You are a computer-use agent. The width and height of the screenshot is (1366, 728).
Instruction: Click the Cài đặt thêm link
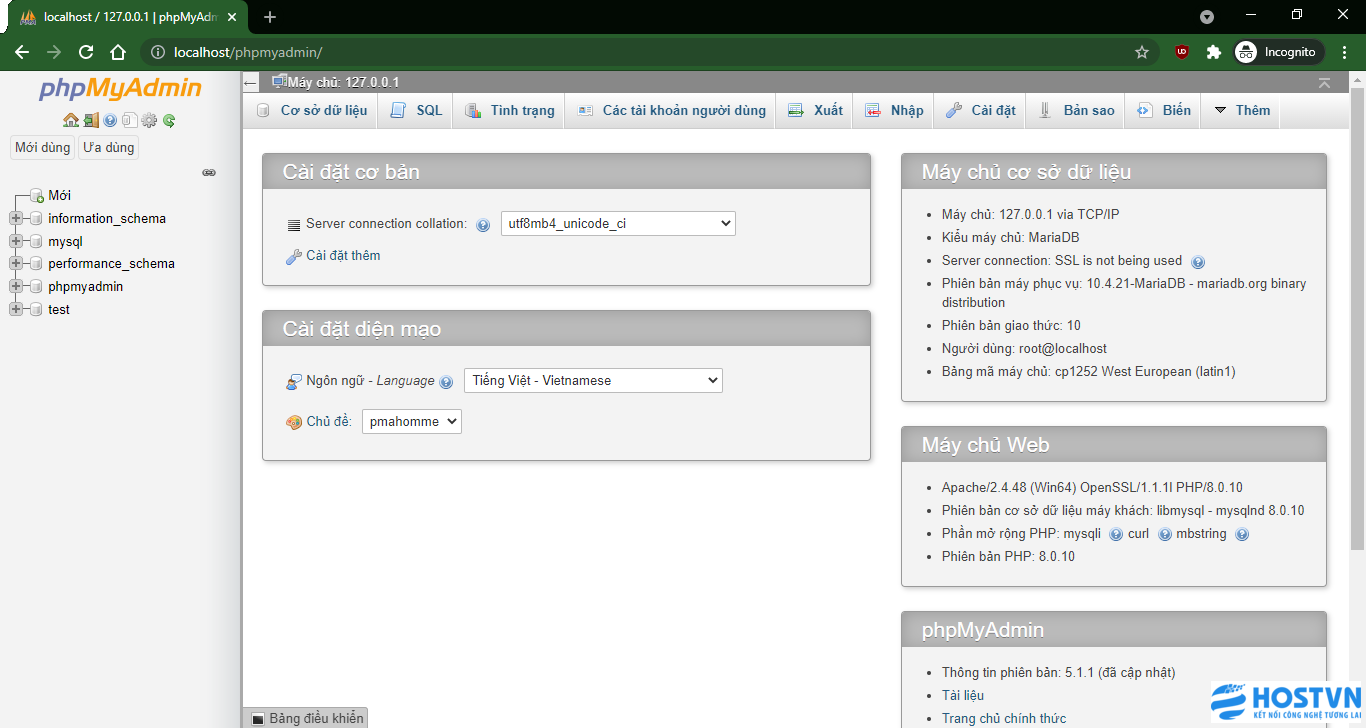343,256
